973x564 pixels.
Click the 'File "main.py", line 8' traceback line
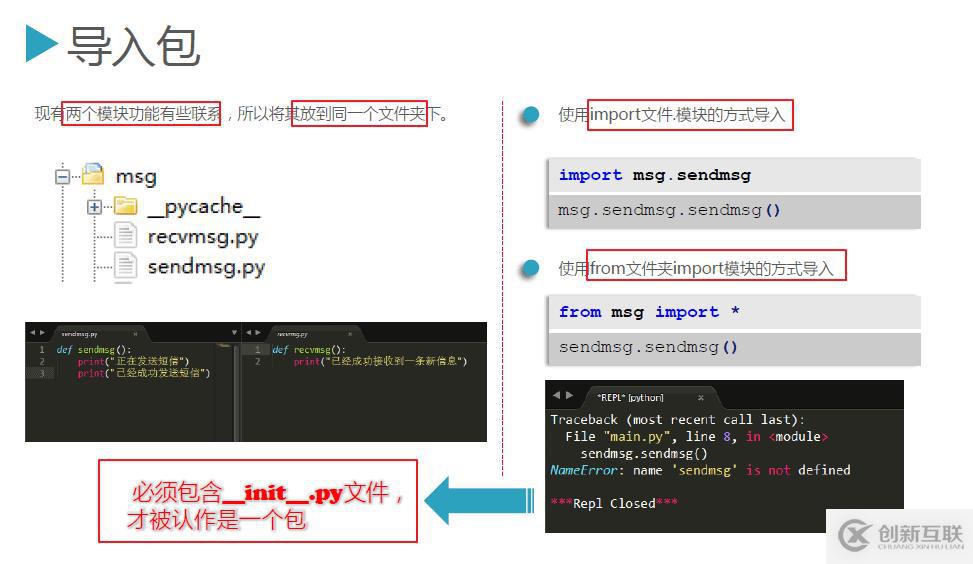click(x=696, y=437)
